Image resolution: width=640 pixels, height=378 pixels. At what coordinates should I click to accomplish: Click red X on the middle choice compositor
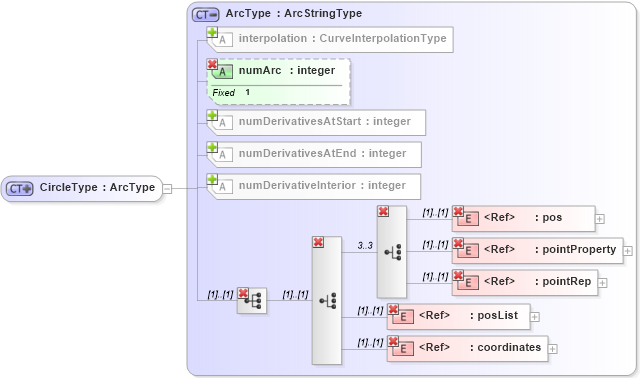[x=318, y=242]
